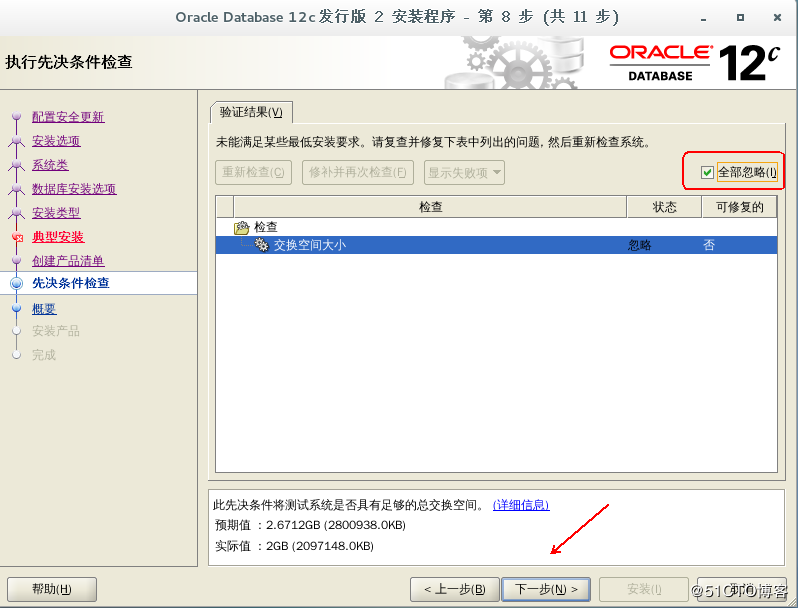This screenshot has width=798, height=608.
Task: Open the 安装选项 step link
Action: 56,140
